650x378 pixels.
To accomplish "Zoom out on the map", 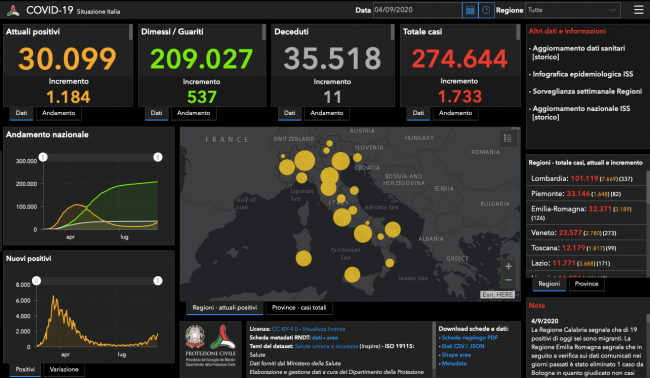I will point(508,280).
